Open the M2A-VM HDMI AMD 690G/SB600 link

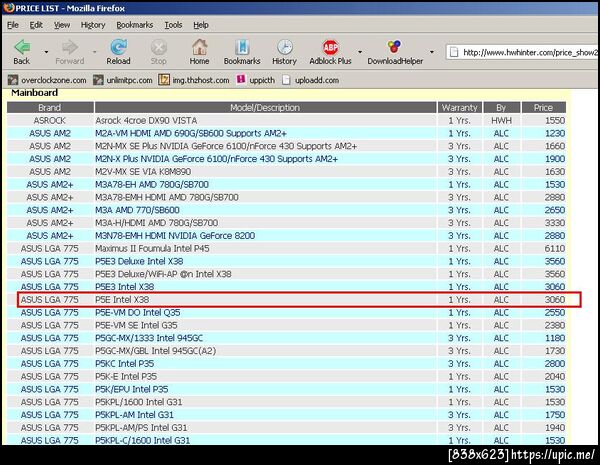point(191,133)
